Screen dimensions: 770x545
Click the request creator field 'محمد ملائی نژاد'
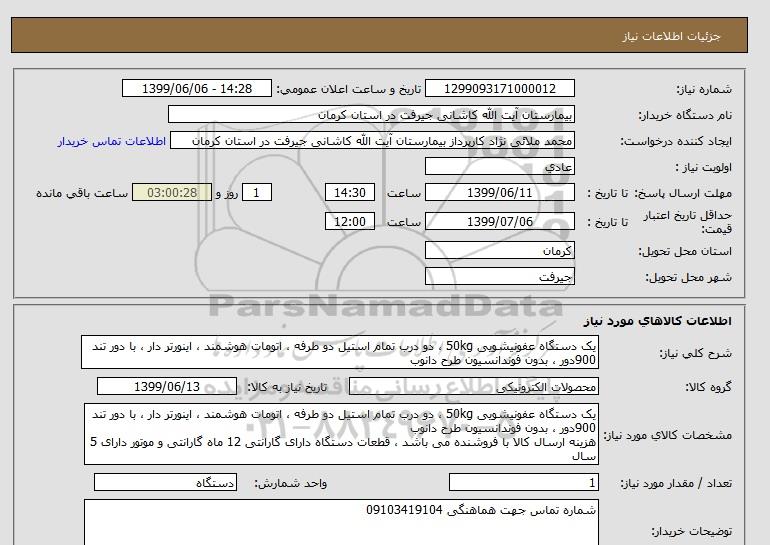(372, 141)
